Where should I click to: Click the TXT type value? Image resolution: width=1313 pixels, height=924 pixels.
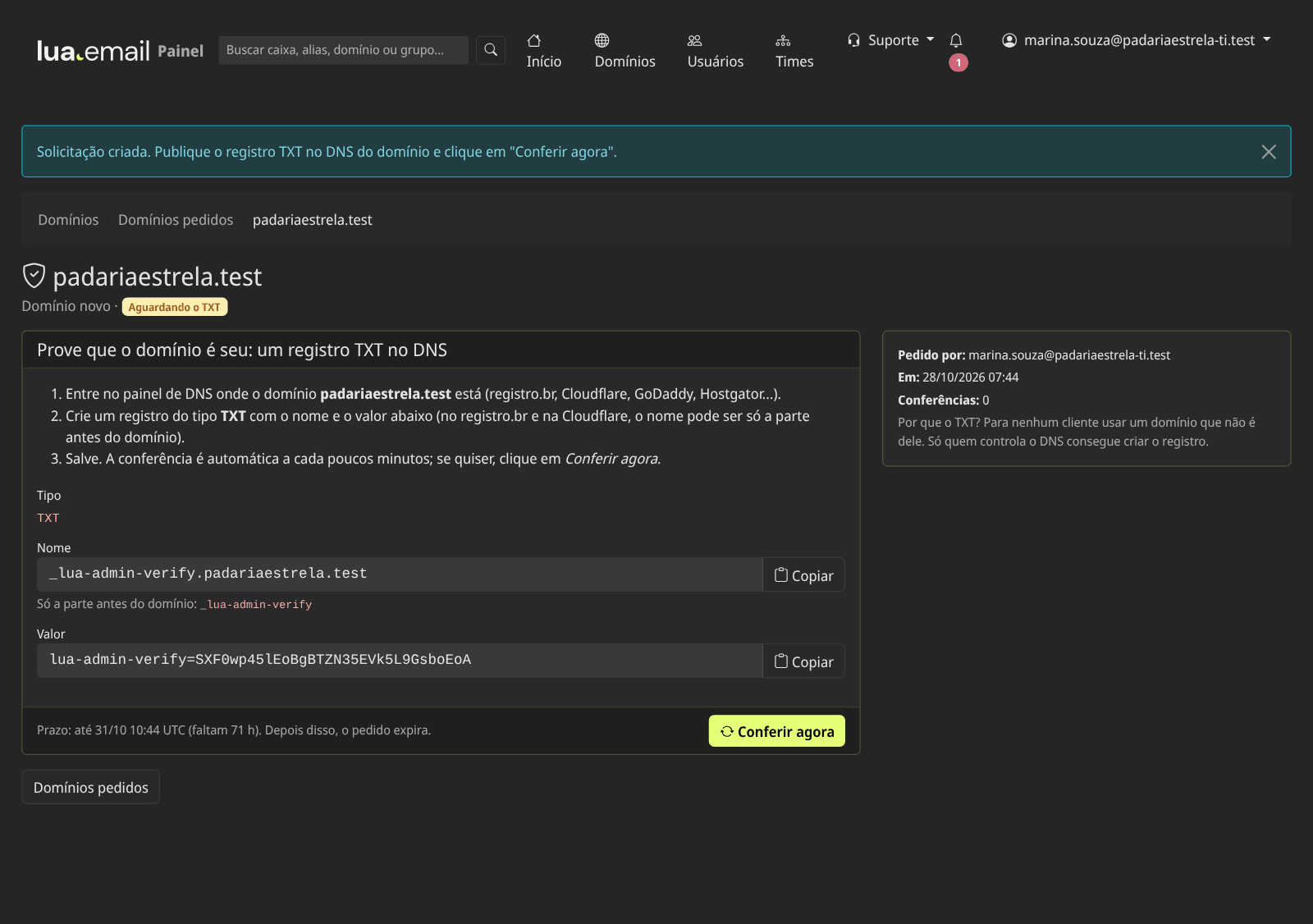coord(48,518)
